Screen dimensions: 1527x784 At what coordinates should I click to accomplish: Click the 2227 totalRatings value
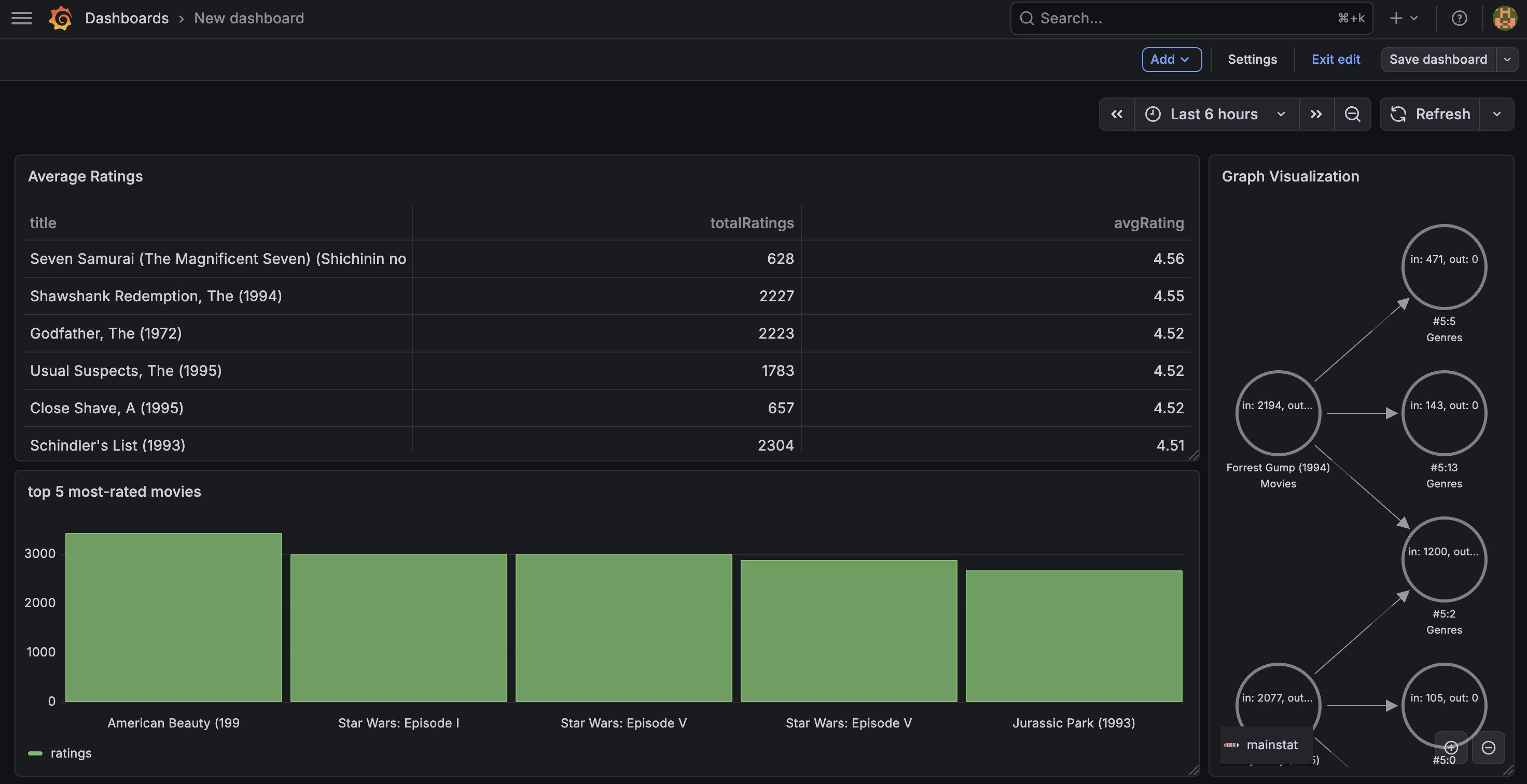pos(776,296)
